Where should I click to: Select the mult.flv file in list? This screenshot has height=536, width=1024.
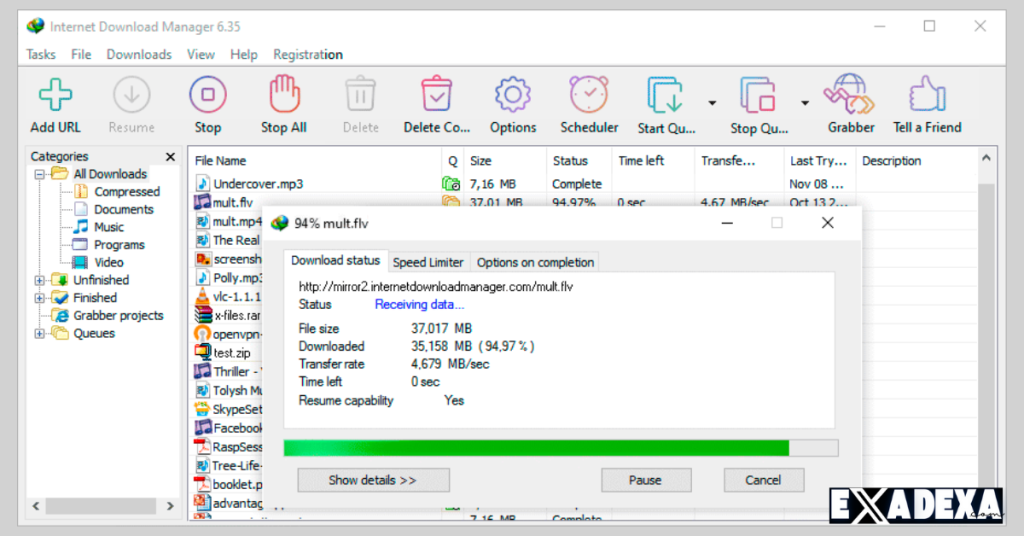coord(232,202)
